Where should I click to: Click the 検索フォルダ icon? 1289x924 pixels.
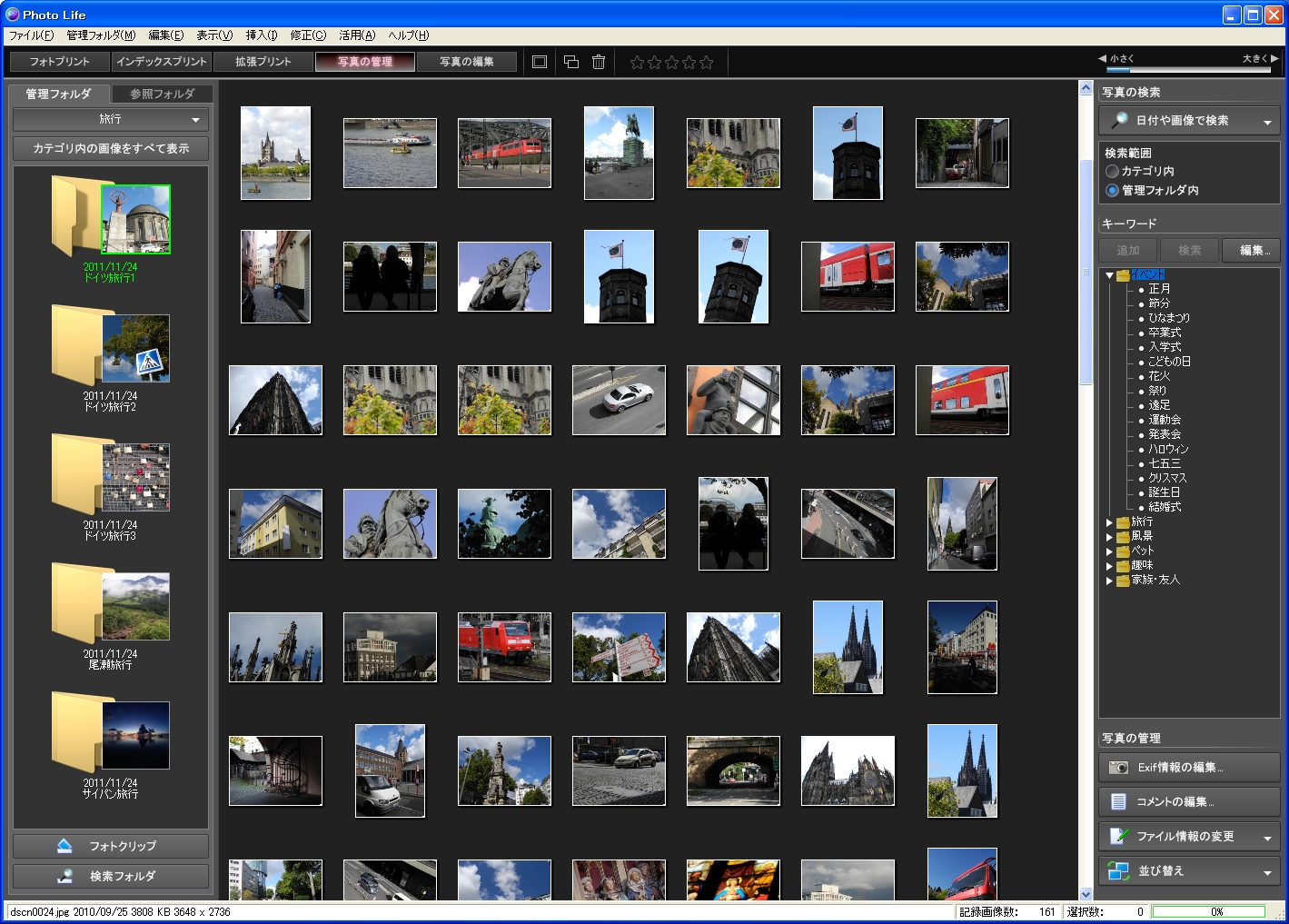(x=63, y=876)
